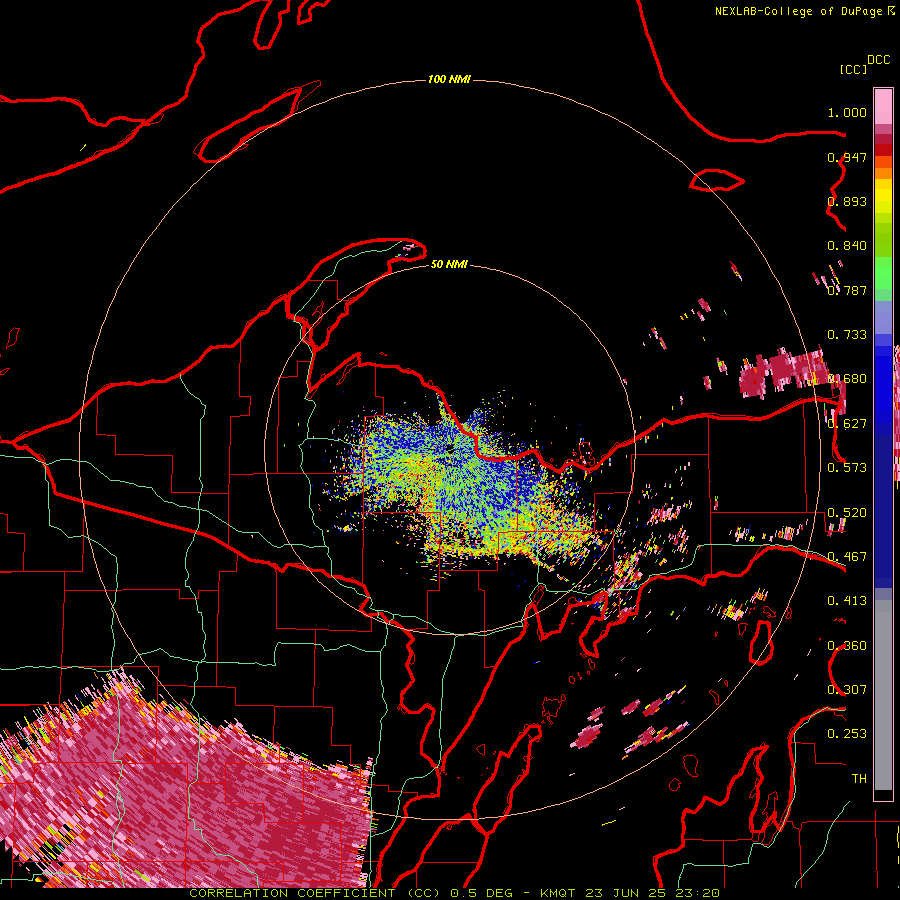The height and width of the screenshot is (900, 900).
Task: Click the bright green segment of color bar
Action: 883,273
